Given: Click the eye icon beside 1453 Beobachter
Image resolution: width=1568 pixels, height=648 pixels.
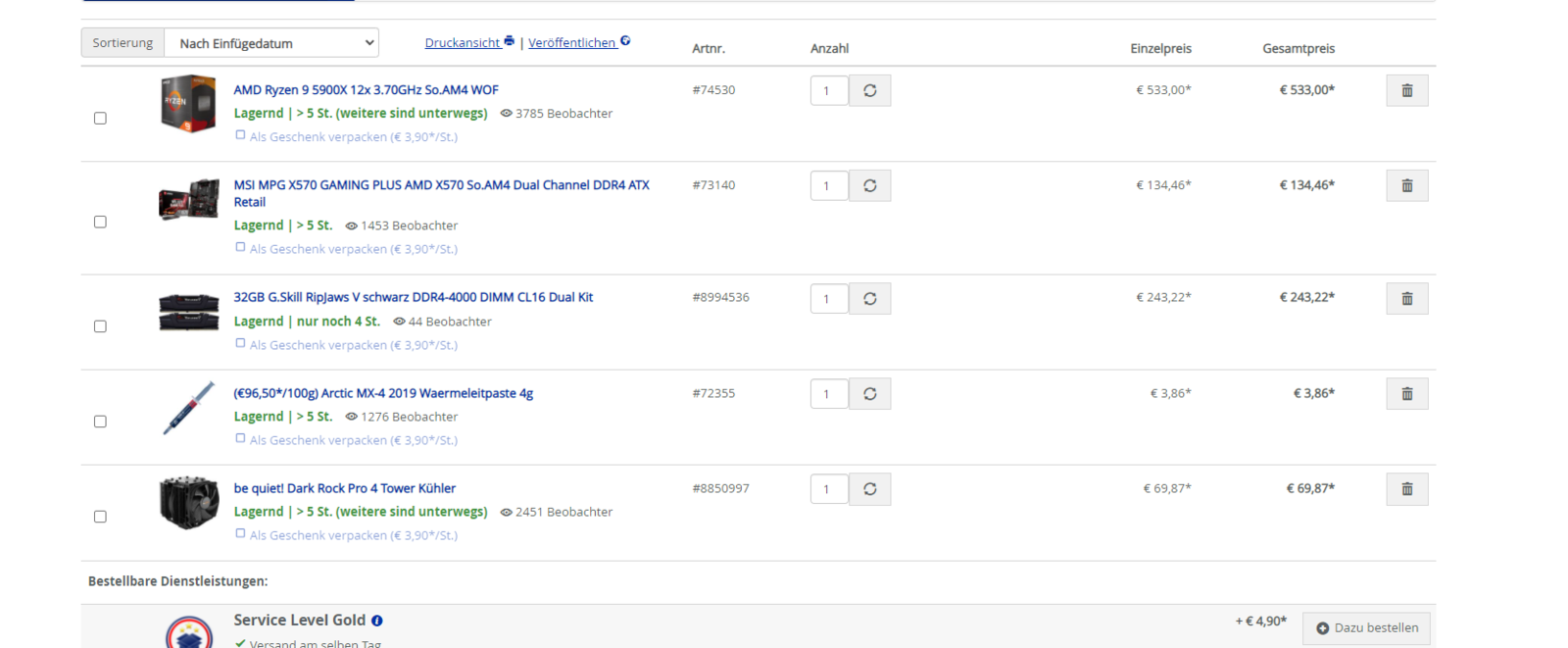Looking at the screenshot, I should click(x=351, y=225).
